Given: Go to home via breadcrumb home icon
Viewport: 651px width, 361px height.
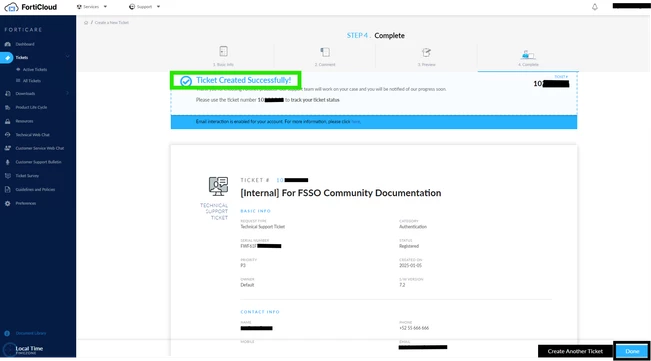Looking at the screenshot, I should tap(86, 22).
